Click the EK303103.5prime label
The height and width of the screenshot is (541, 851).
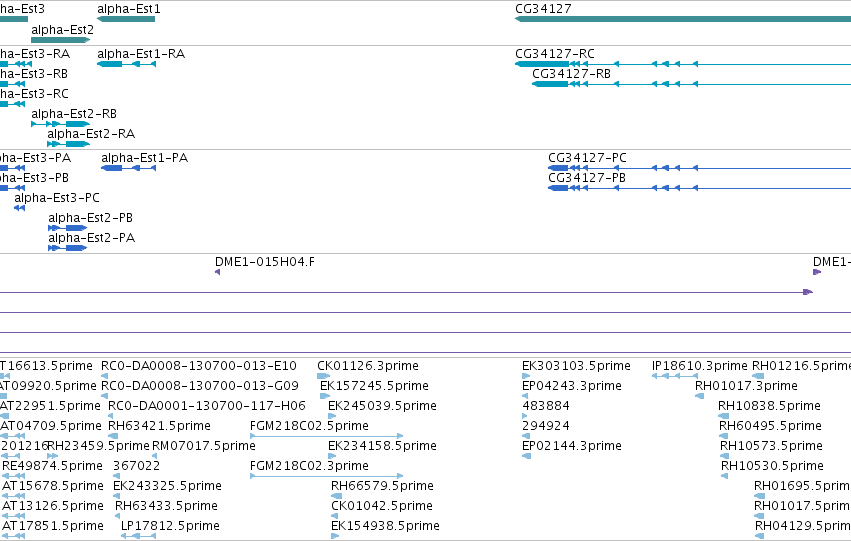point(576,366)
